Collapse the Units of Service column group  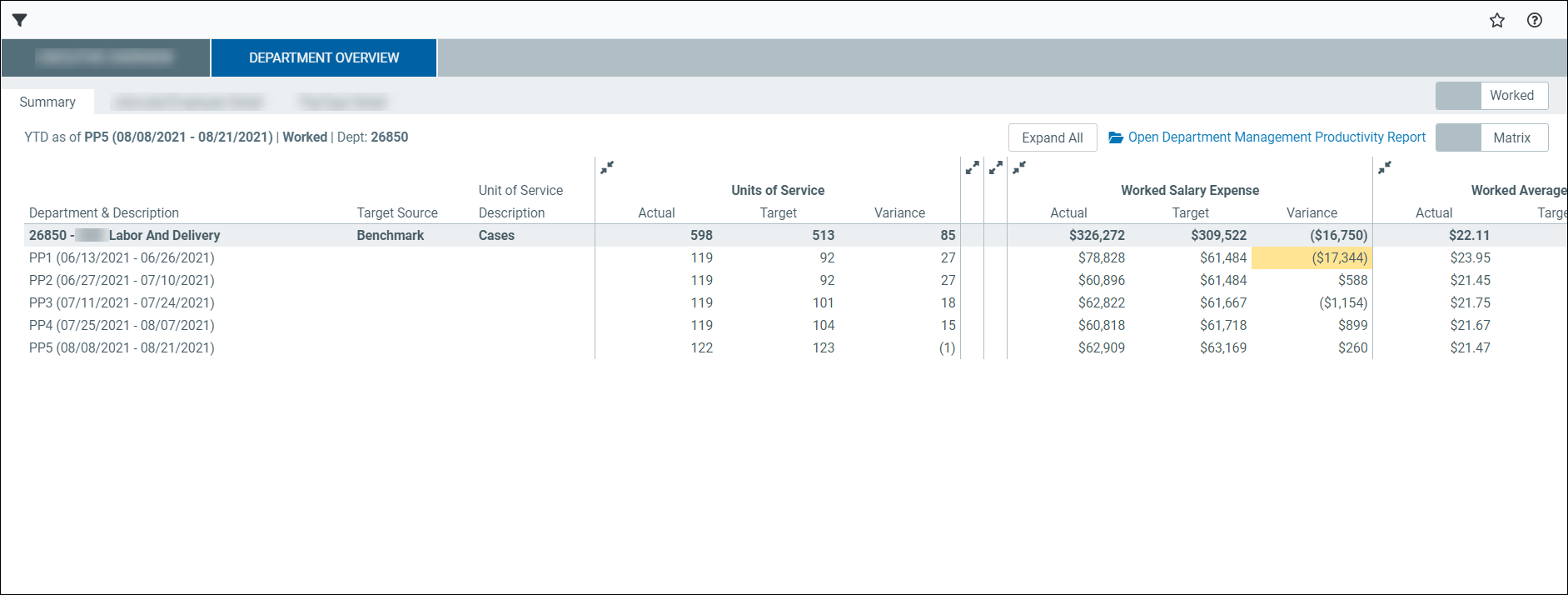[x=607, y=167]
